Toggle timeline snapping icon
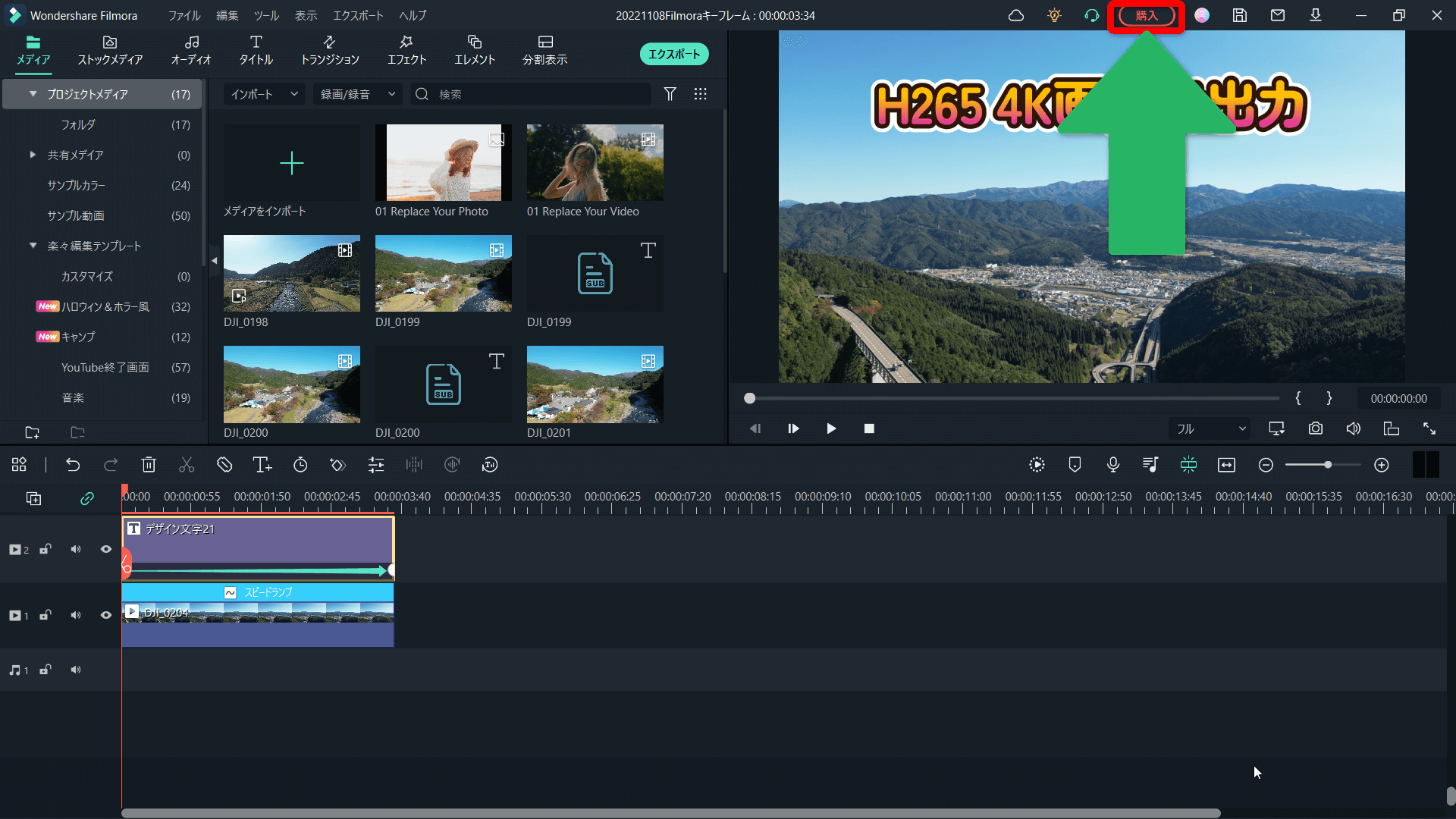Viewport: 1456px width, 819px height. tap(1188, 465)
